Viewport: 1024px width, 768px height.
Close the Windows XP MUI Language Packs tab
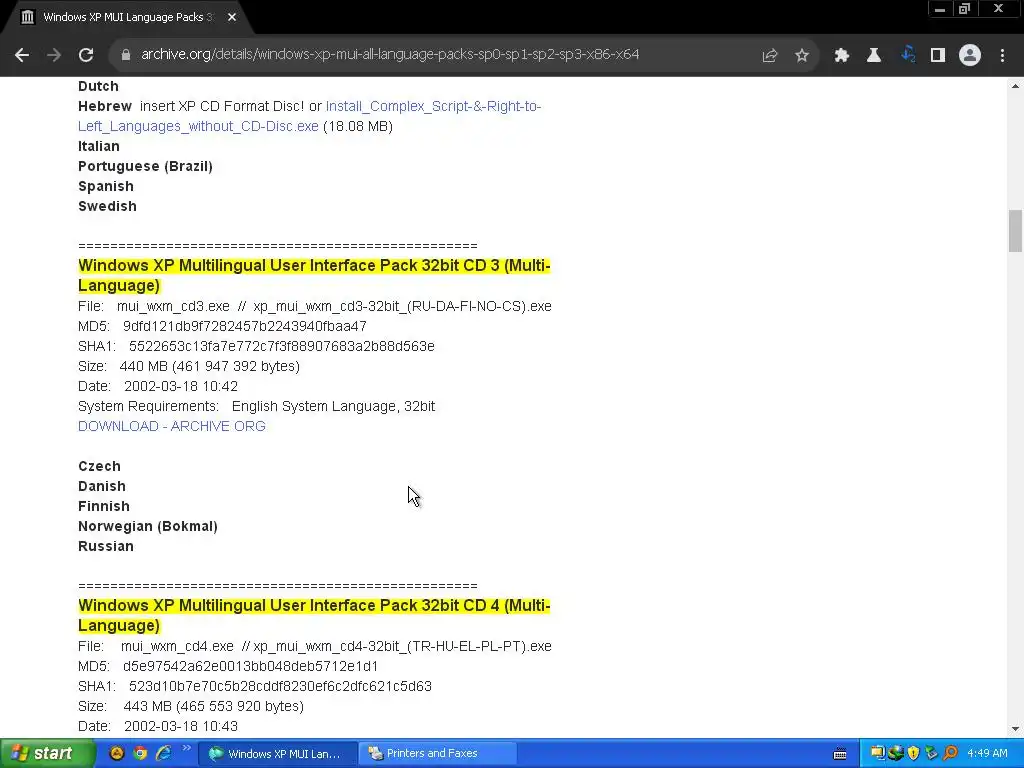(232, 18)
